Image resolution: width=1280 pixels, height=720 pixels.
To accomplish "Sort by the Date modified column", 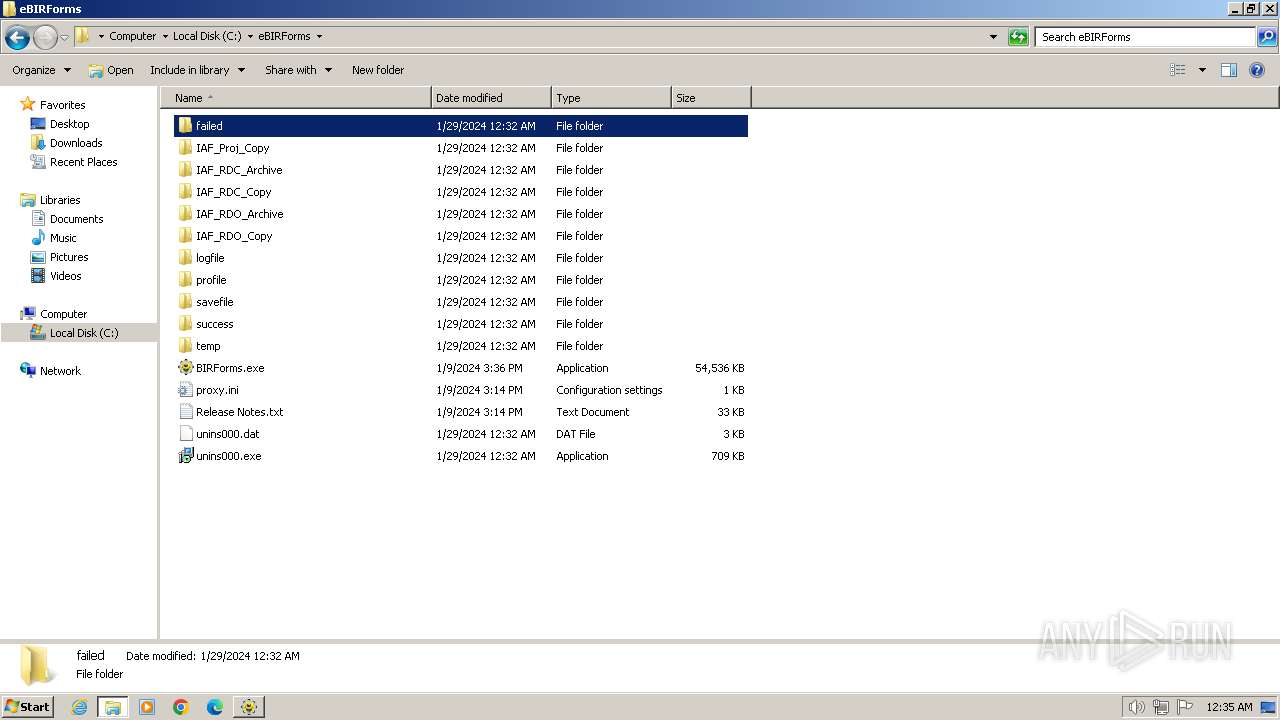I will (x=491, y=98).
